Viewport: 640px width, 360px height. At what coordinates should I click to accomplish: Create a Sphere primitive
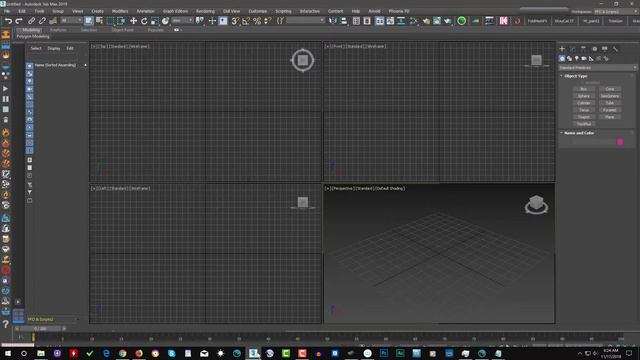pos(584,96)
